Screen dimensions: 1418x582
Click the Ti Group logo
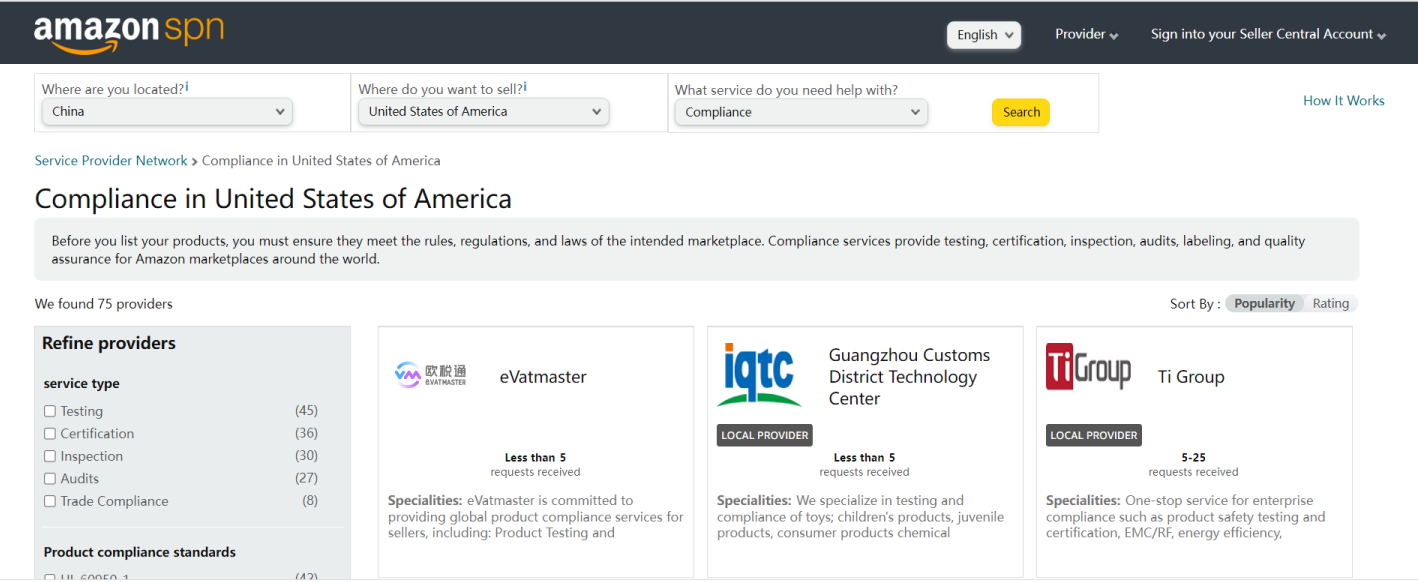pos(1088,367)
